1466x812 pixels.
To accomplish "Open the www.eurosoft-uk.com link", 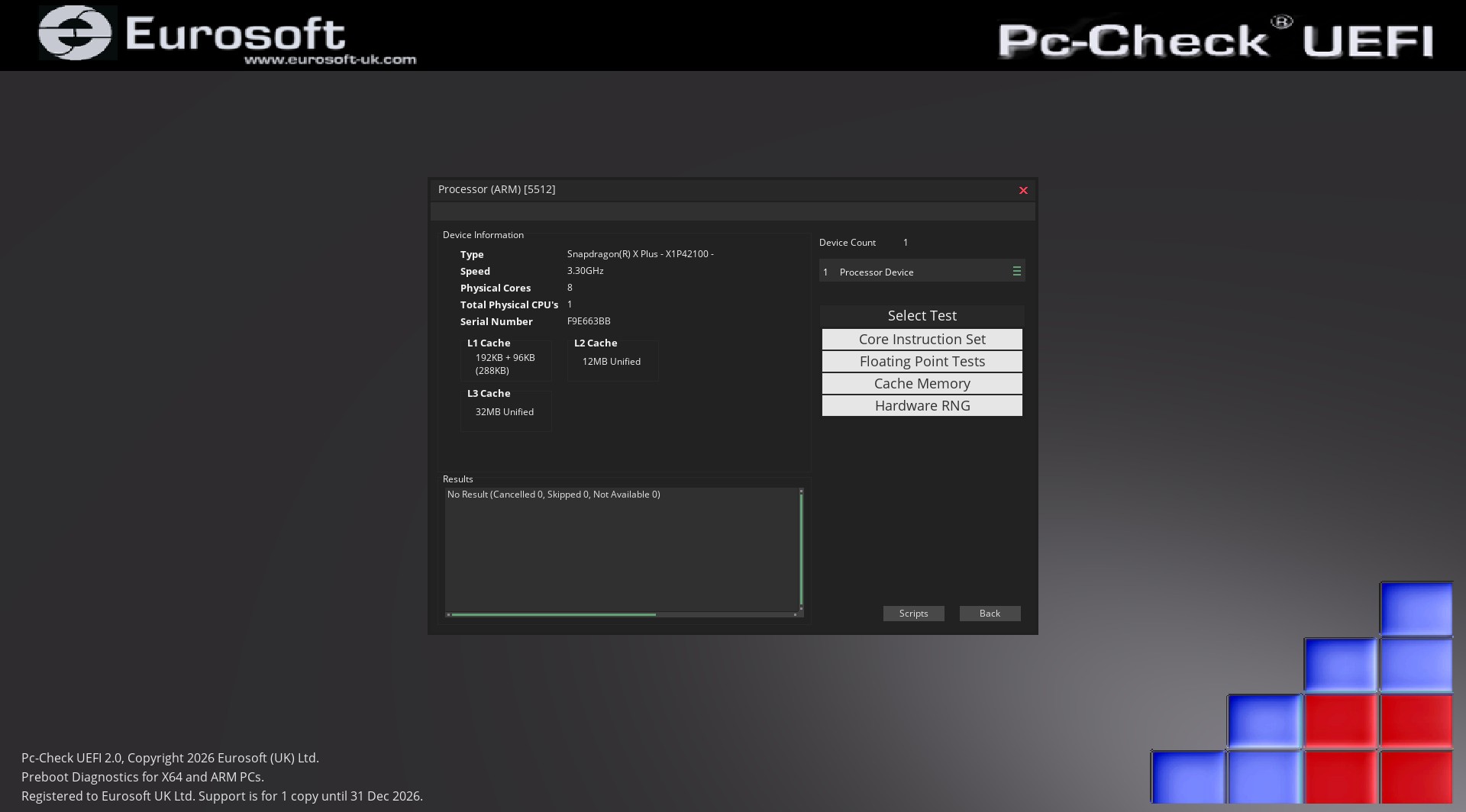I will pyautogui.click(x=330, y=60).
